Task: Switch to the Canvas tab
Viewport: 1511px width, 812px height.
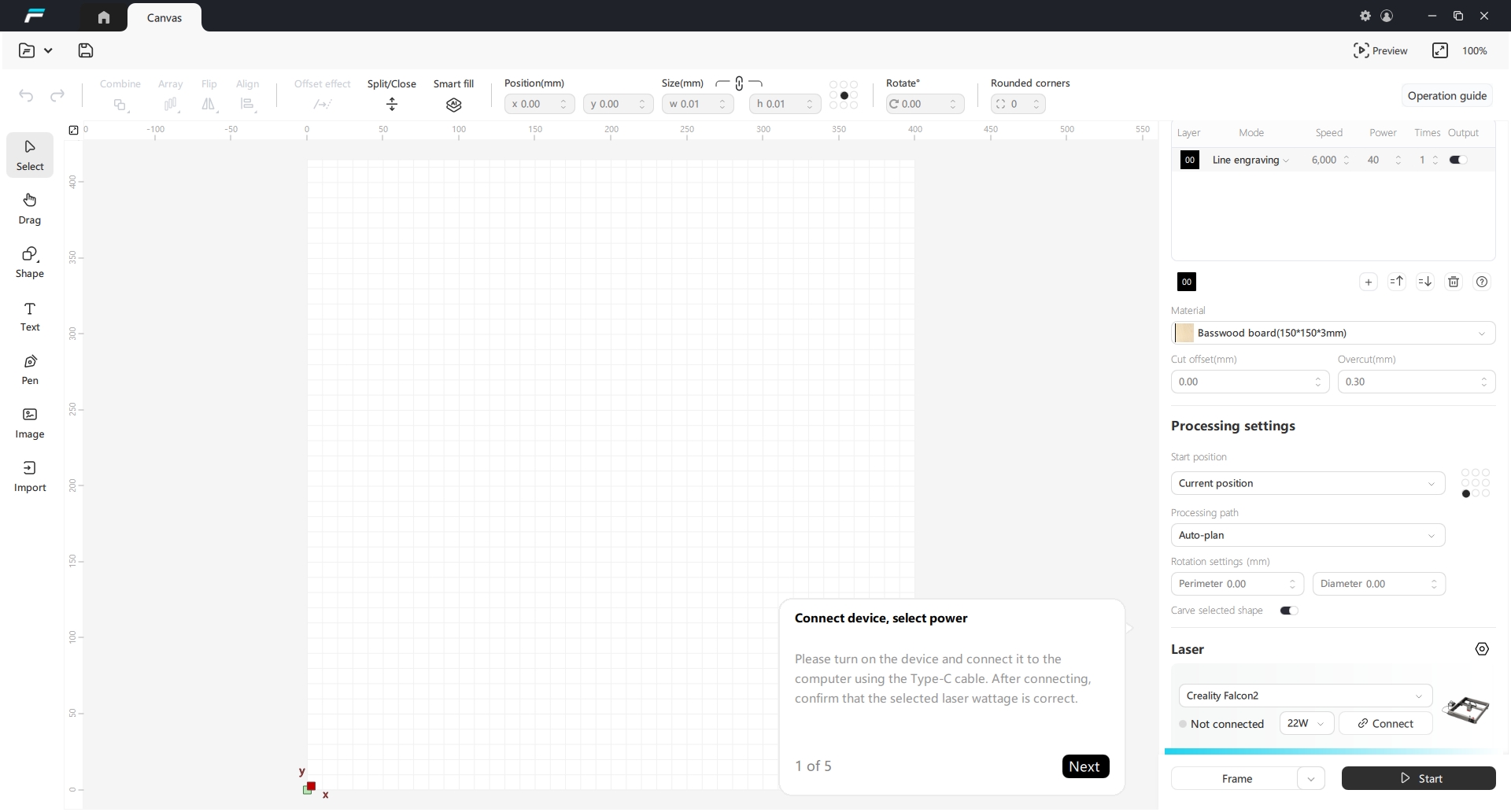Action: click(x=163, y=17)
